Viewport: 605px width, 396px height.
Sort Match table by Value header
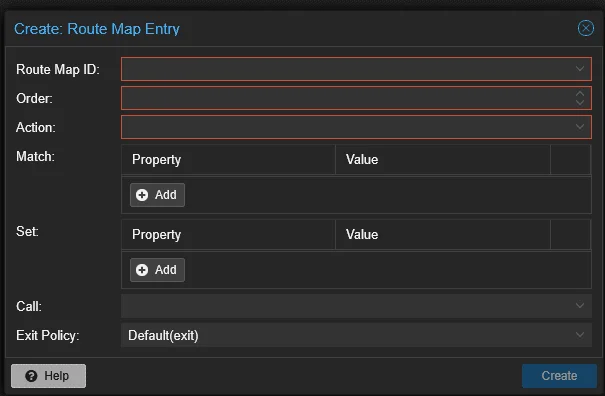pyautogui.click(x=443, y=159)
